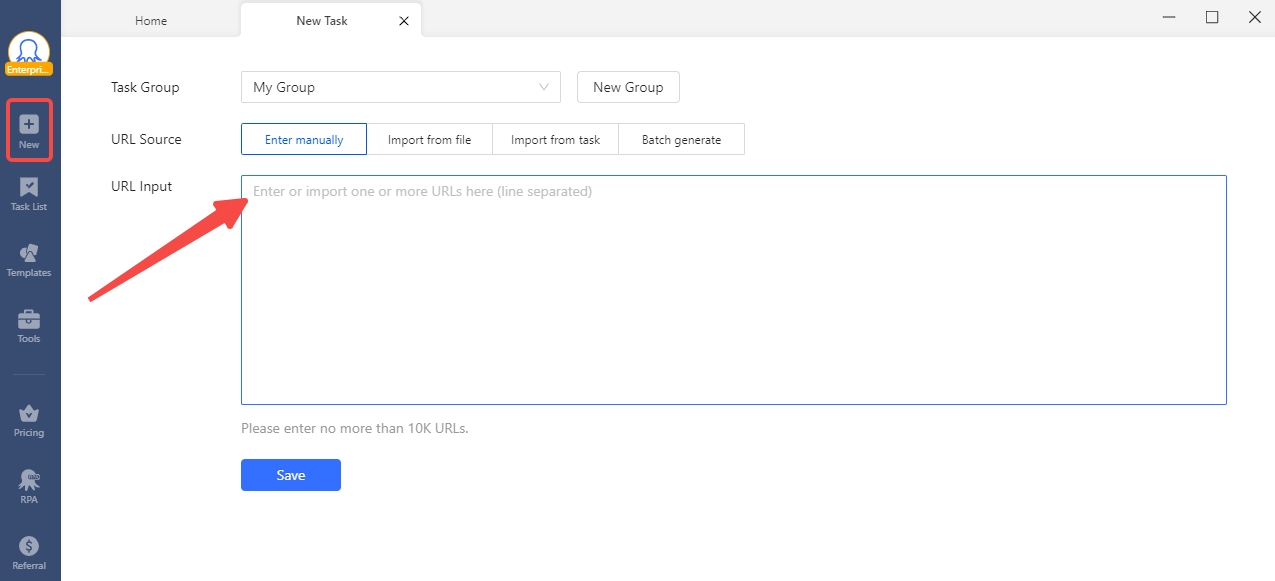Open the RPA robot icon
Viewport: 1275px width, 581px height.
(29, 480)
